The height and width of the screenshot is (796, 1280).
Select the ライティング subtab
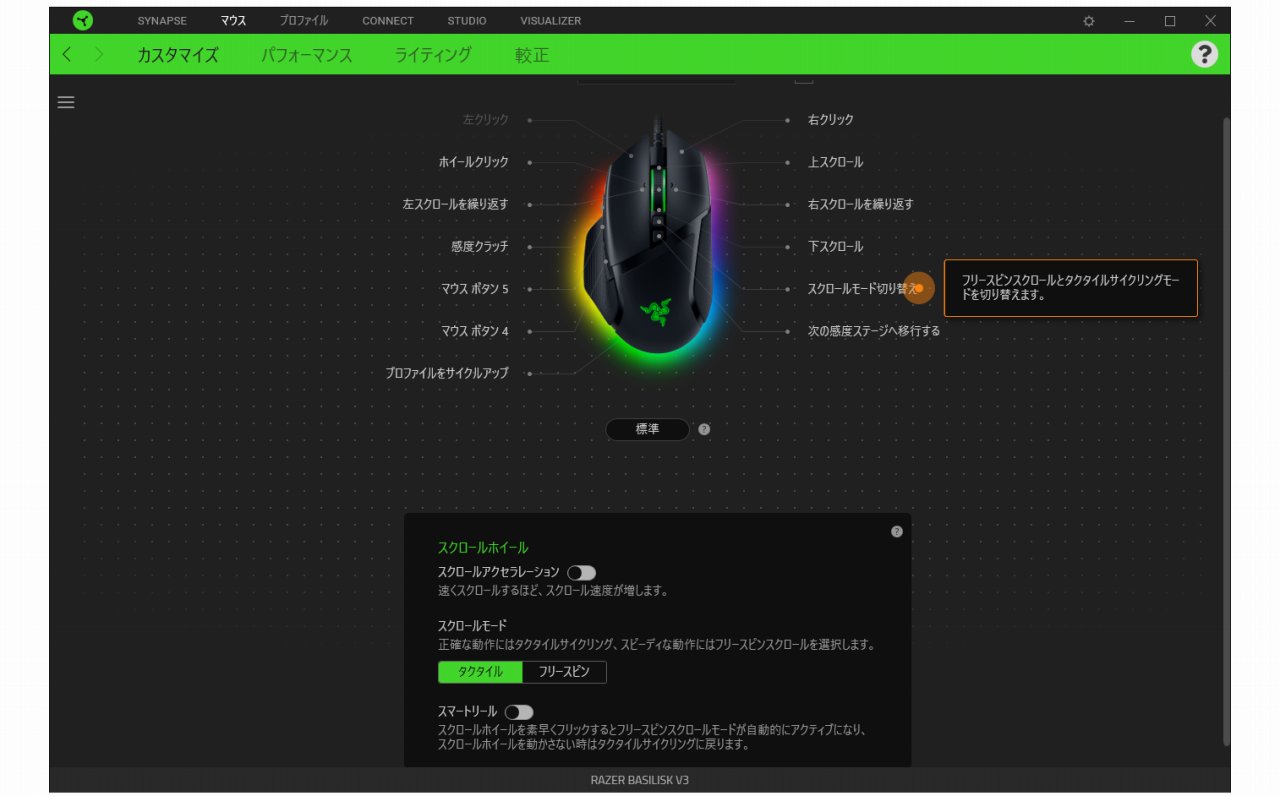(x=433, y=55)
